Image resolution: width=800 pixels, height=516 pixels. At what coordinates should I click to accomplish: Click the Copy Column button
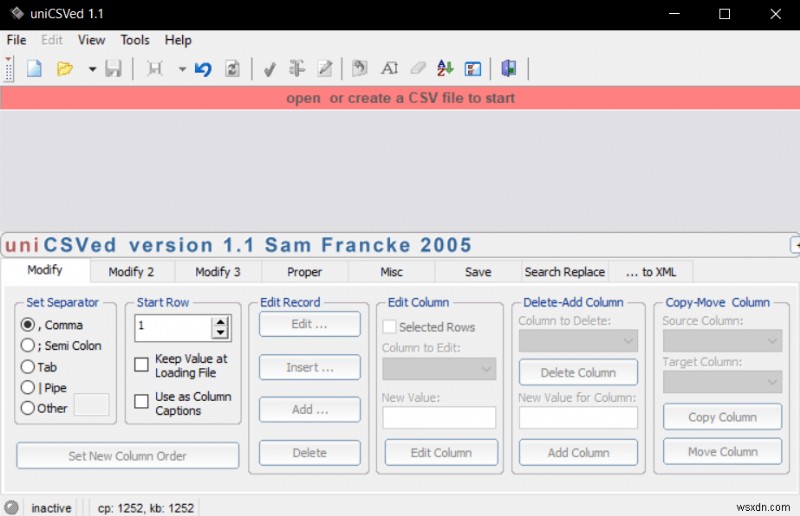(x=722, y=417)
